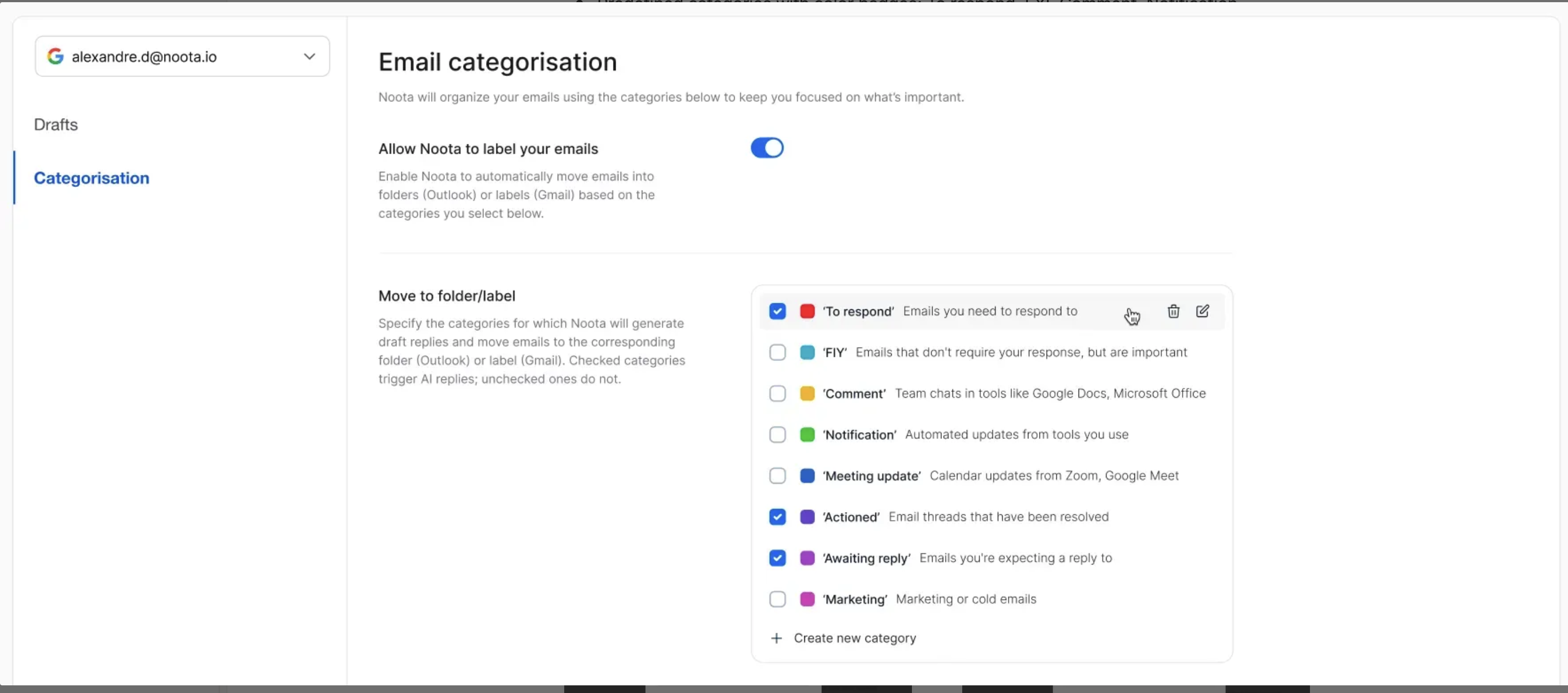Click the red 'To respond' color swatch
The height and width of the screenshot is (693, 1568).
[807, 312]
